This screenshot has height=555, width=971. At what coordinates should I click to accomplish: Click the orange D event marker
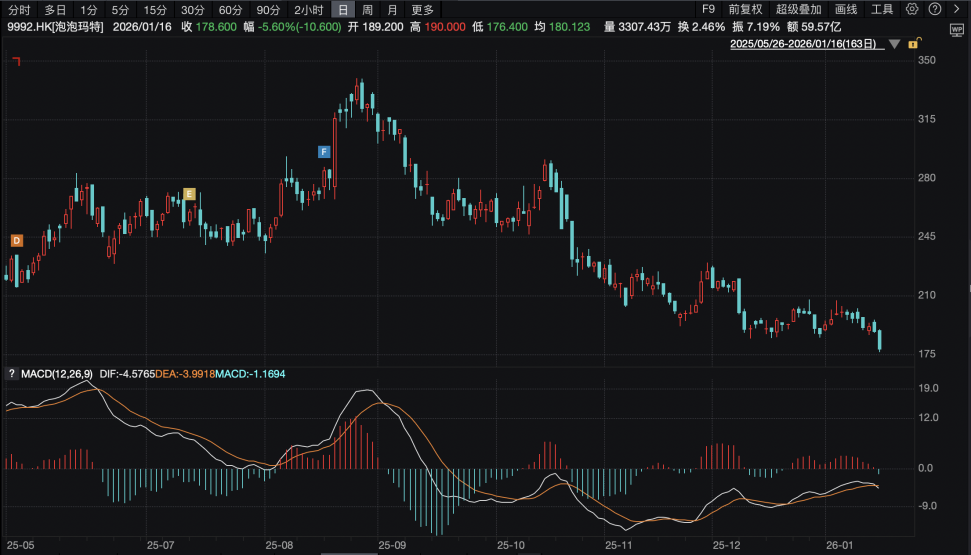pos(16,240)
